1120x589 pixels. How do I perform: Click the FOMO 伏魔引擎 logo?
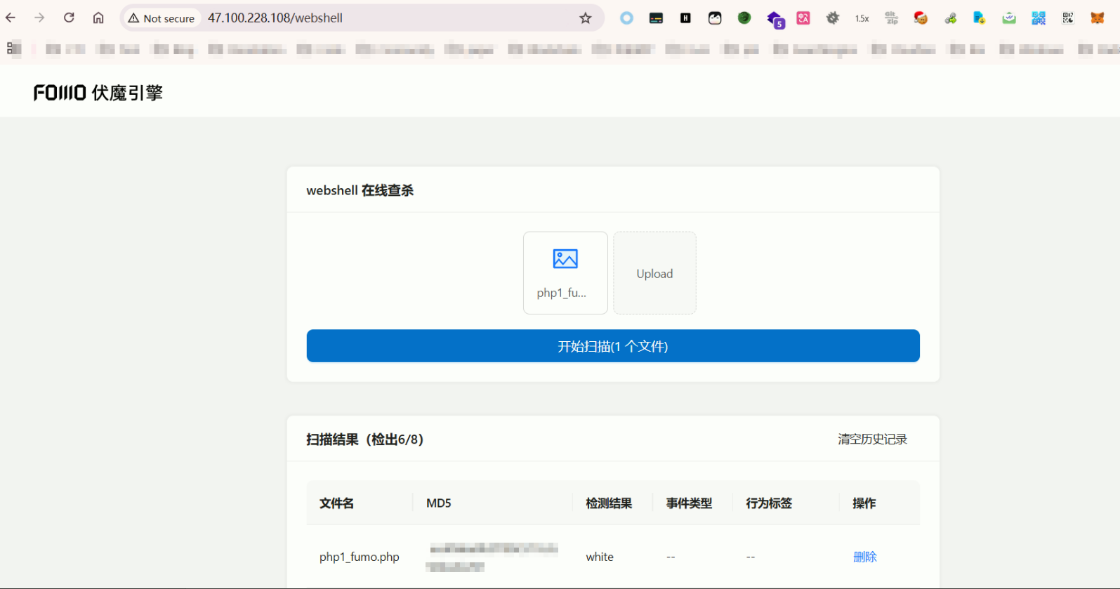click(x=98, y=93)
